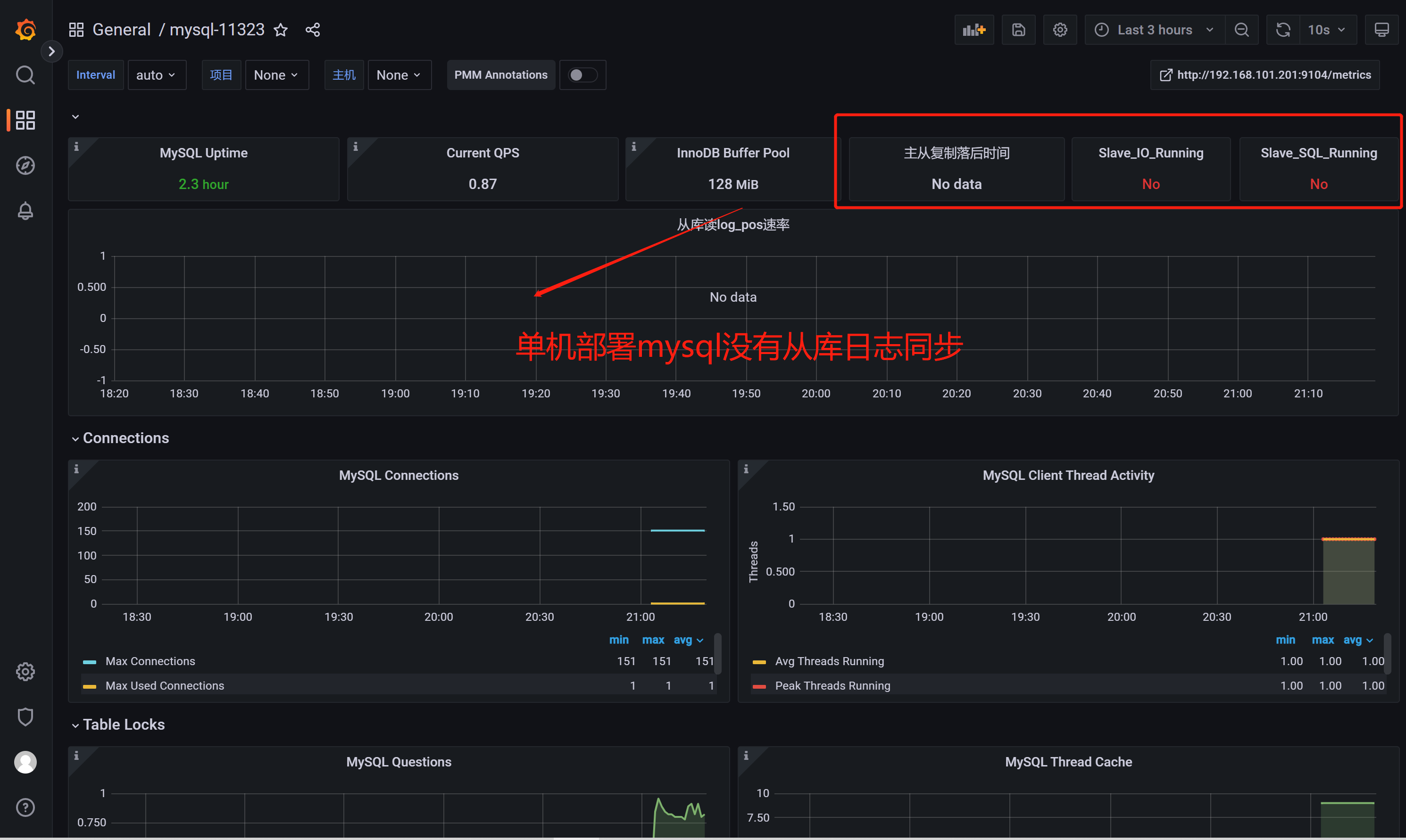Zoom out the time range
Viewport: 1406px width, 840px height.
point(1241,29)
